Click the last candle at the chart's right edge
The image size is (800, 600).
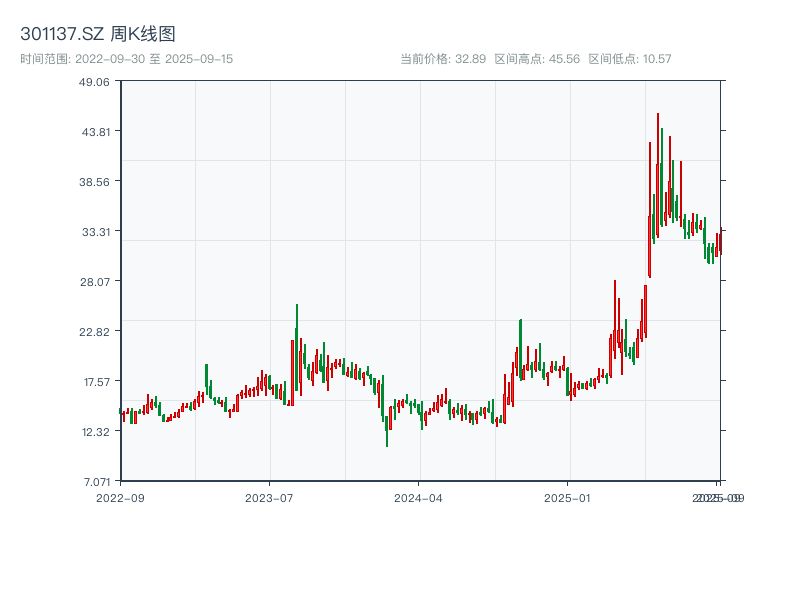coord(721,241)
